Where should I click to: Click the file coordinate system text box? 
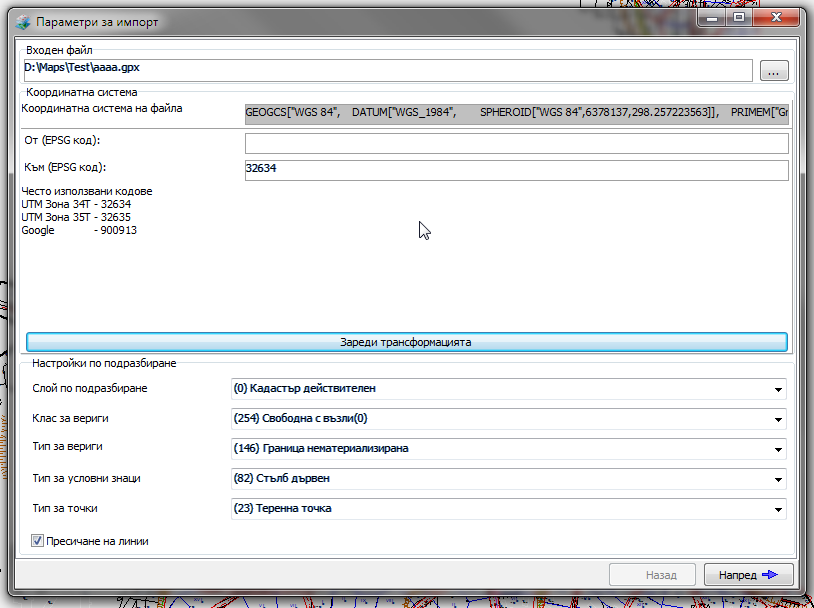point(516,114)
